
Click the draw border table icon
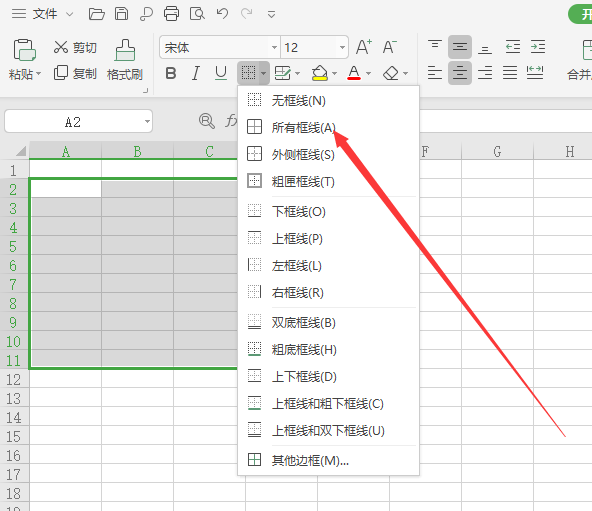tap(282, 73)
